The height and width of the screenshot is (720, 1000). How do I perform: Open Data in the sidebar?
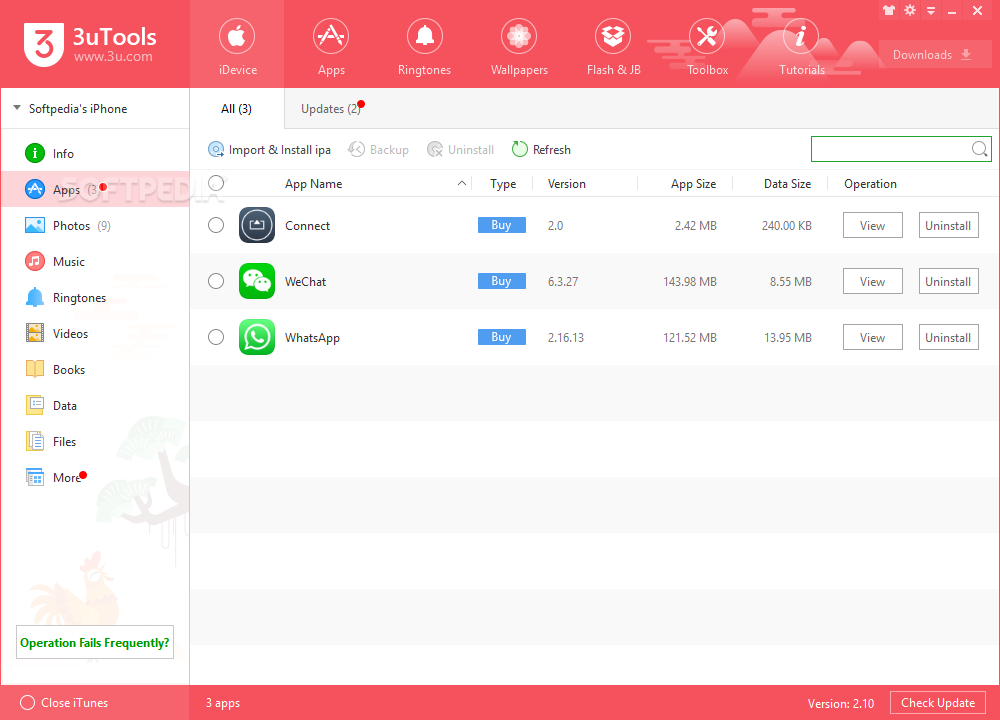click(95, 406)
